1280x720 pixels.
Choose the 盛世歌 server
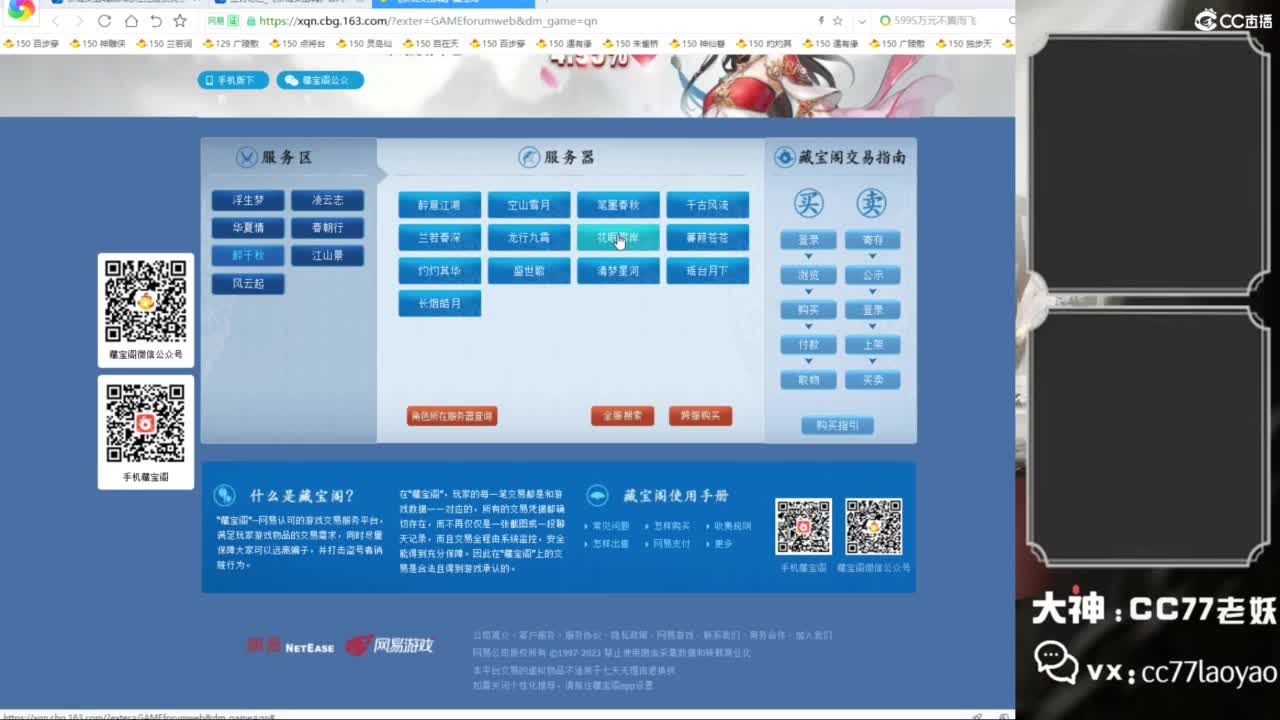pyautogui.click(x=529, y=271)
